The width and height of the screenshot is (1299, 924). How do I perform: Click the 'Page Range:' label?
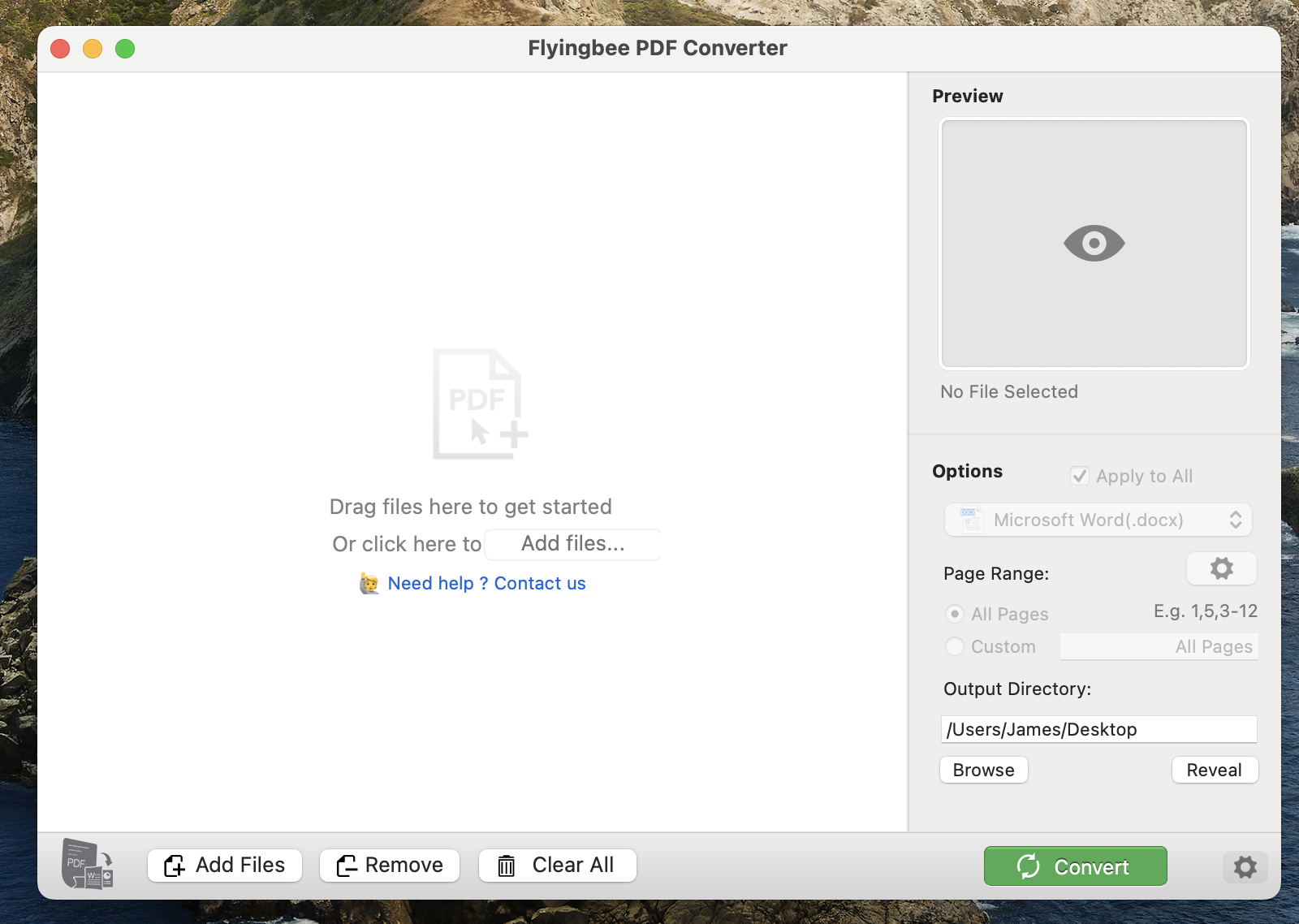996,573
